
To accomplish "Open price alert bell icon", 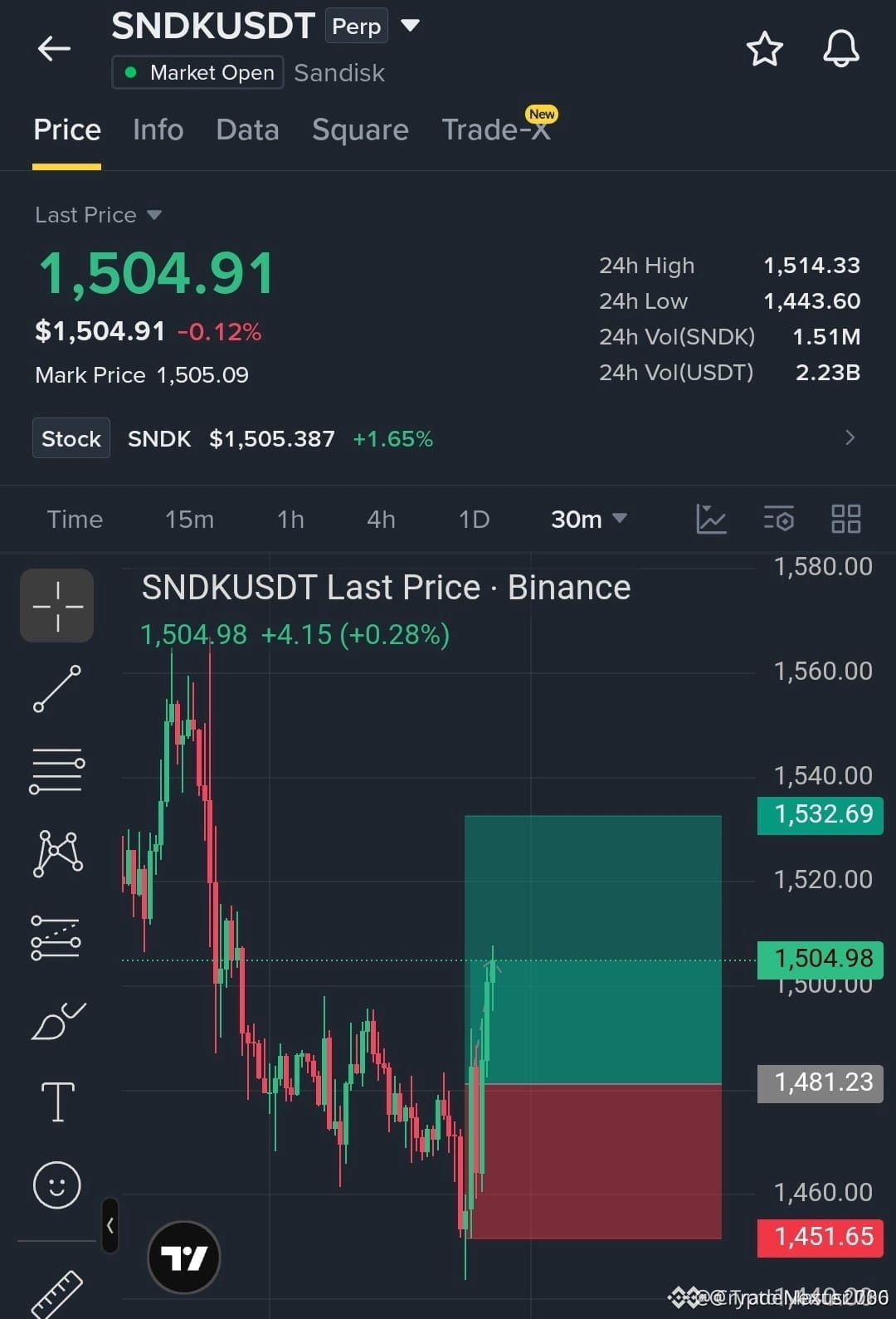I will pyautogui.click(x=840, y=49).
